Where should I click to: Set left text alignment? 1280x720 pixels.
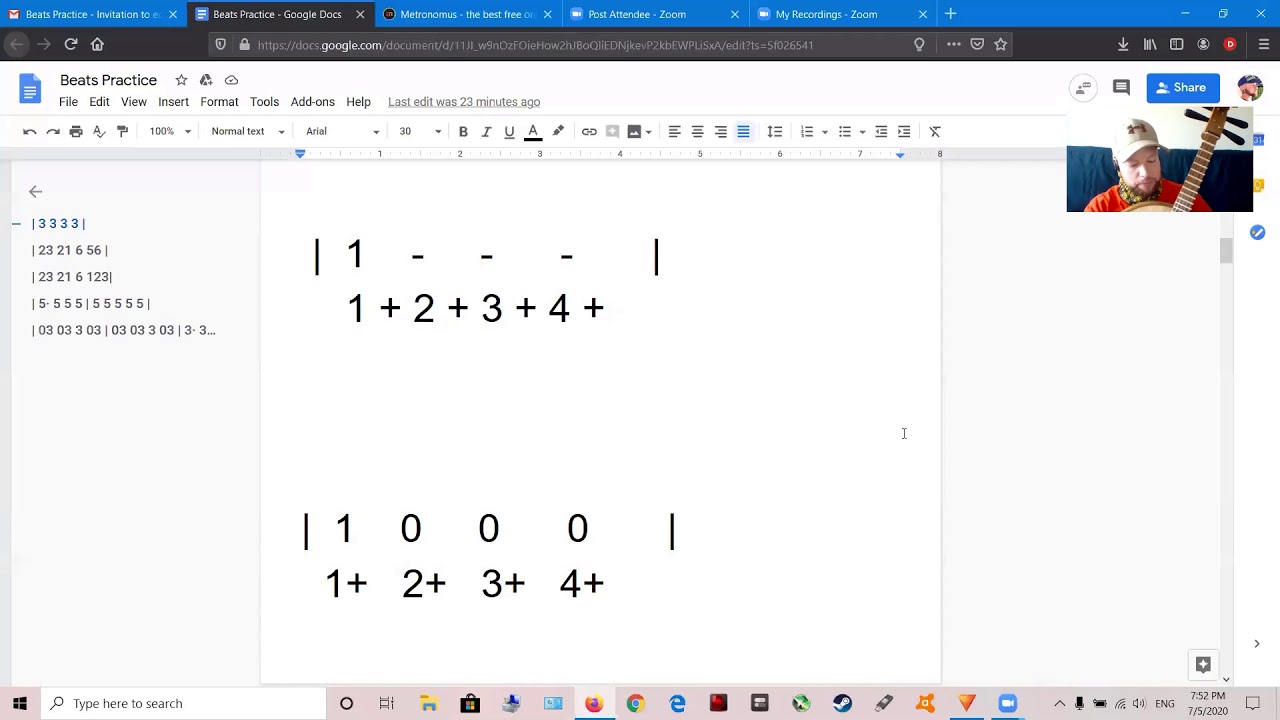pos(674,131)
